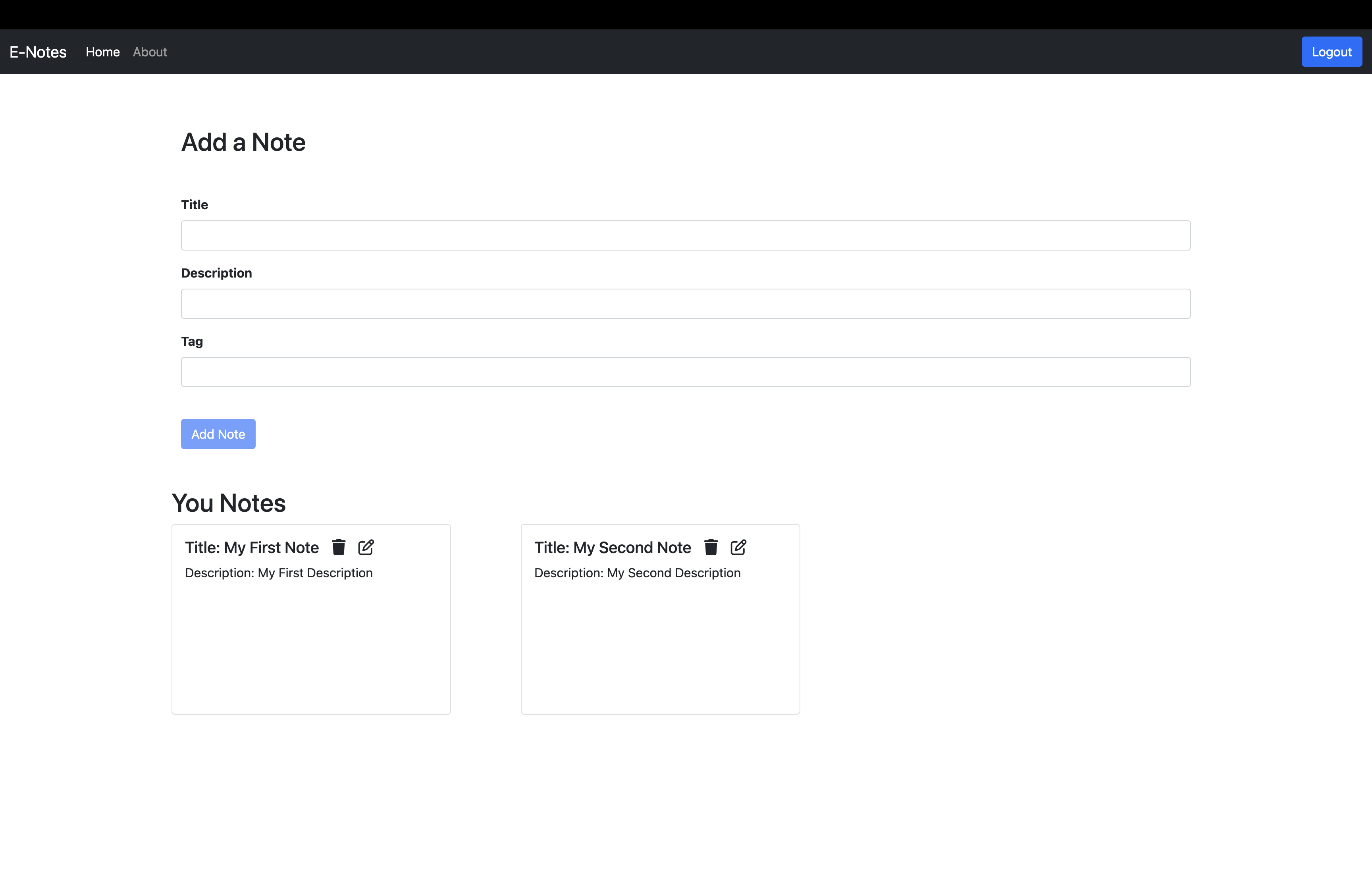Click the heading You Notes
This screenshot has height=887, width=1372.
pos(229,502)
